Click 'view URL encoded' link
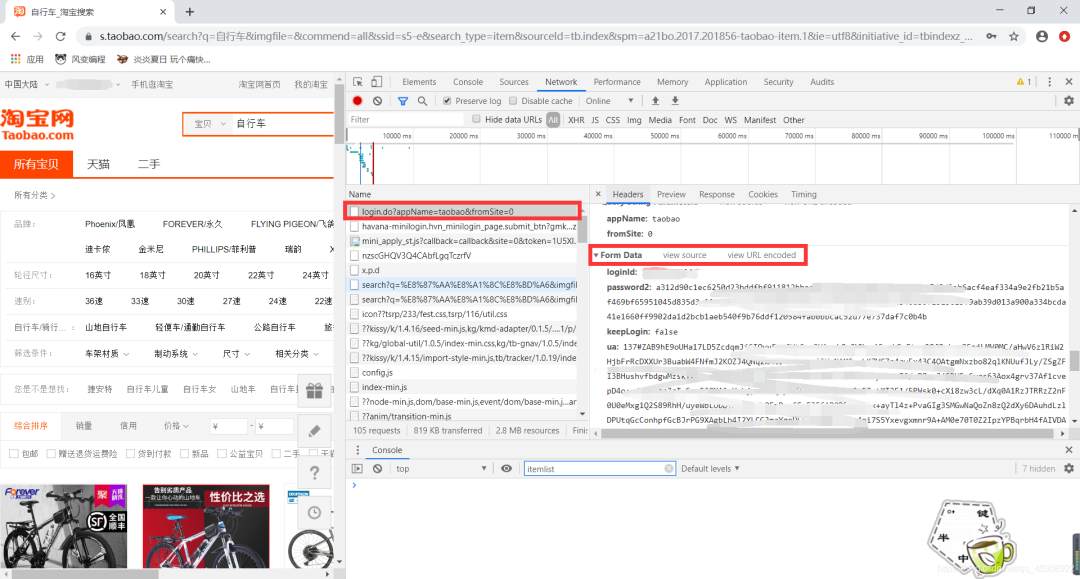The image size is (1080, 579). pyautogui.click(x=761, y=255)
